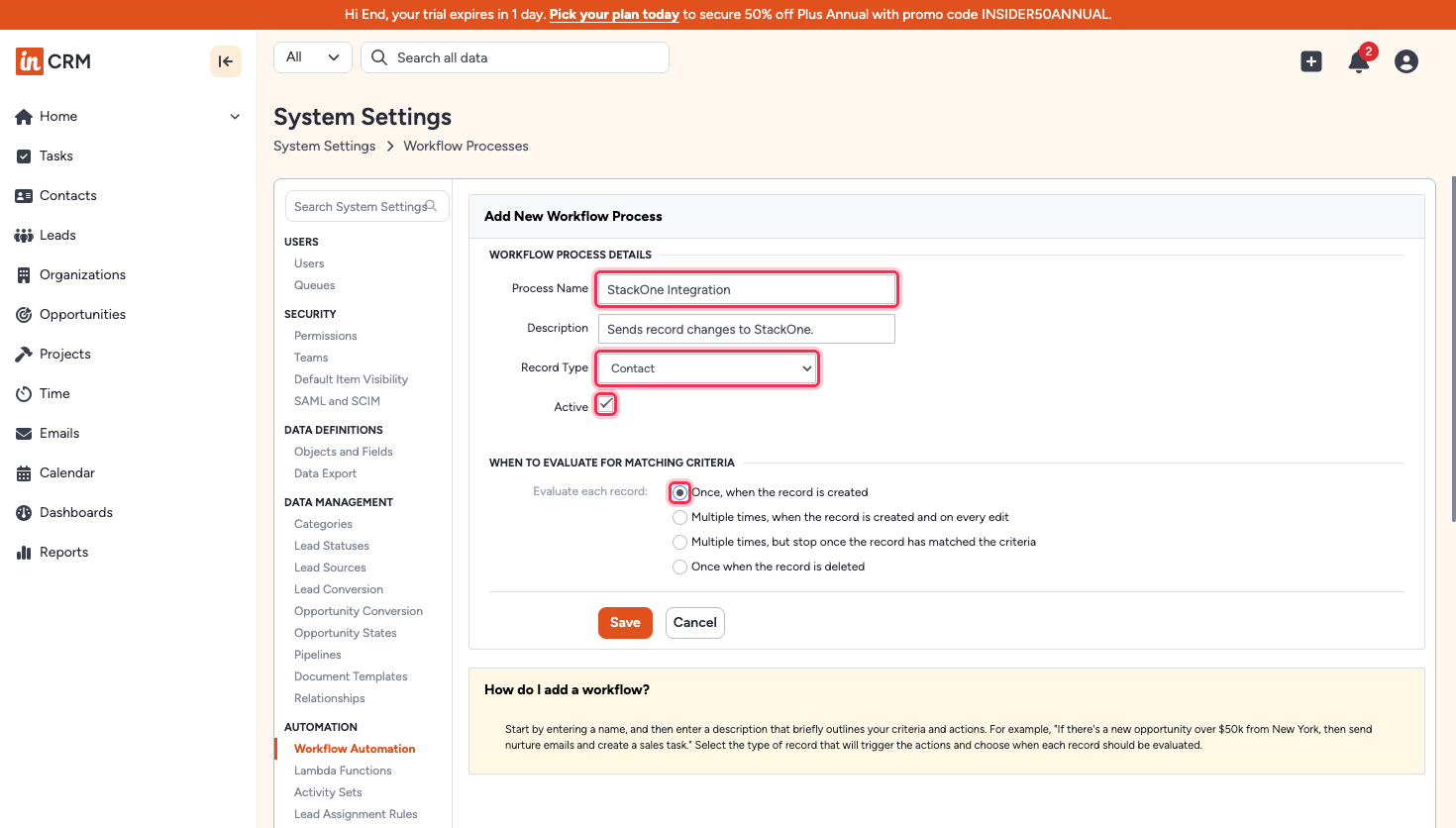Click the Search System Settings field
Screen dimensions: 1456x828
pyautogui.click(x=366, y=206)
